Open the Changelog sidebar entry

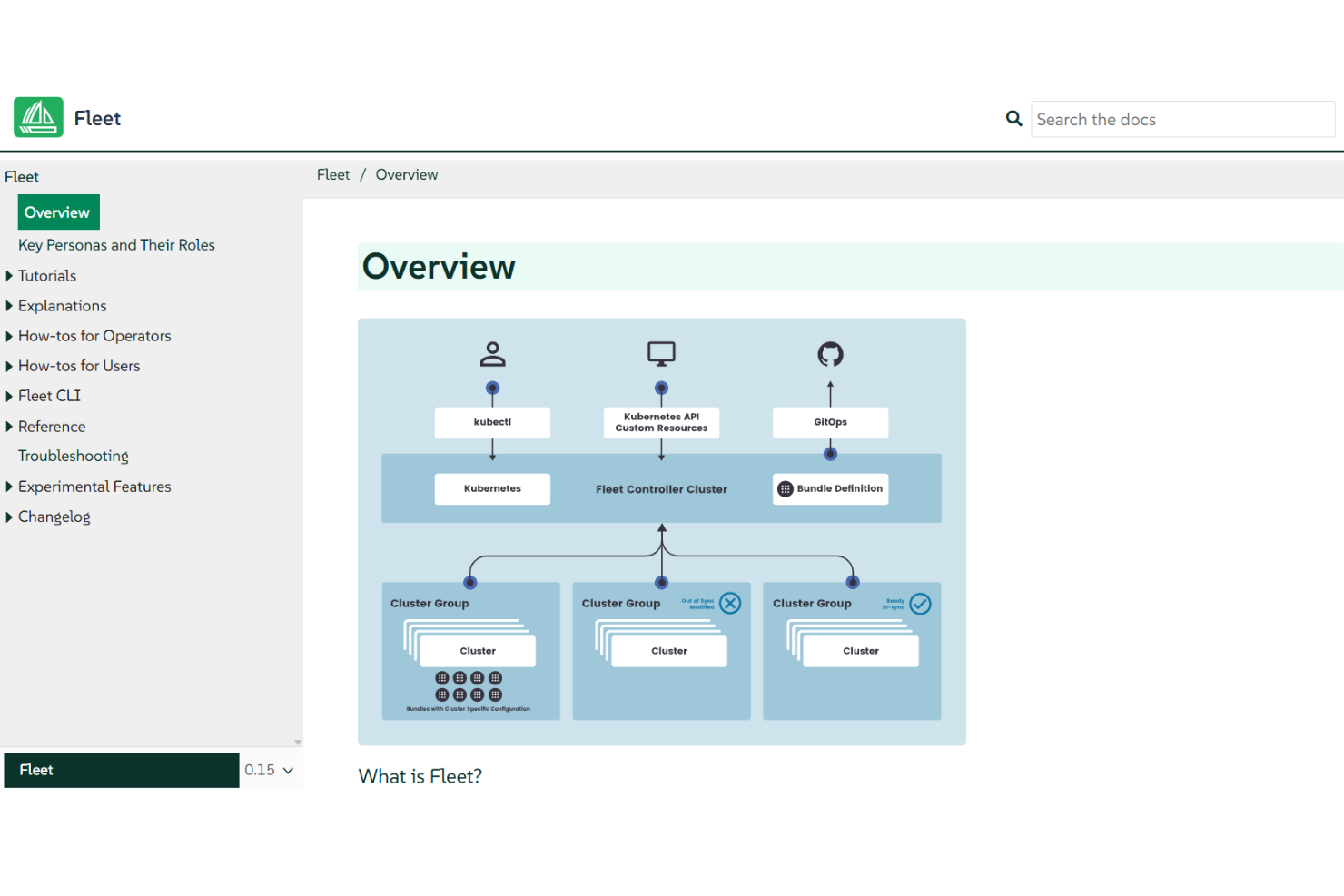pos(54,517)
